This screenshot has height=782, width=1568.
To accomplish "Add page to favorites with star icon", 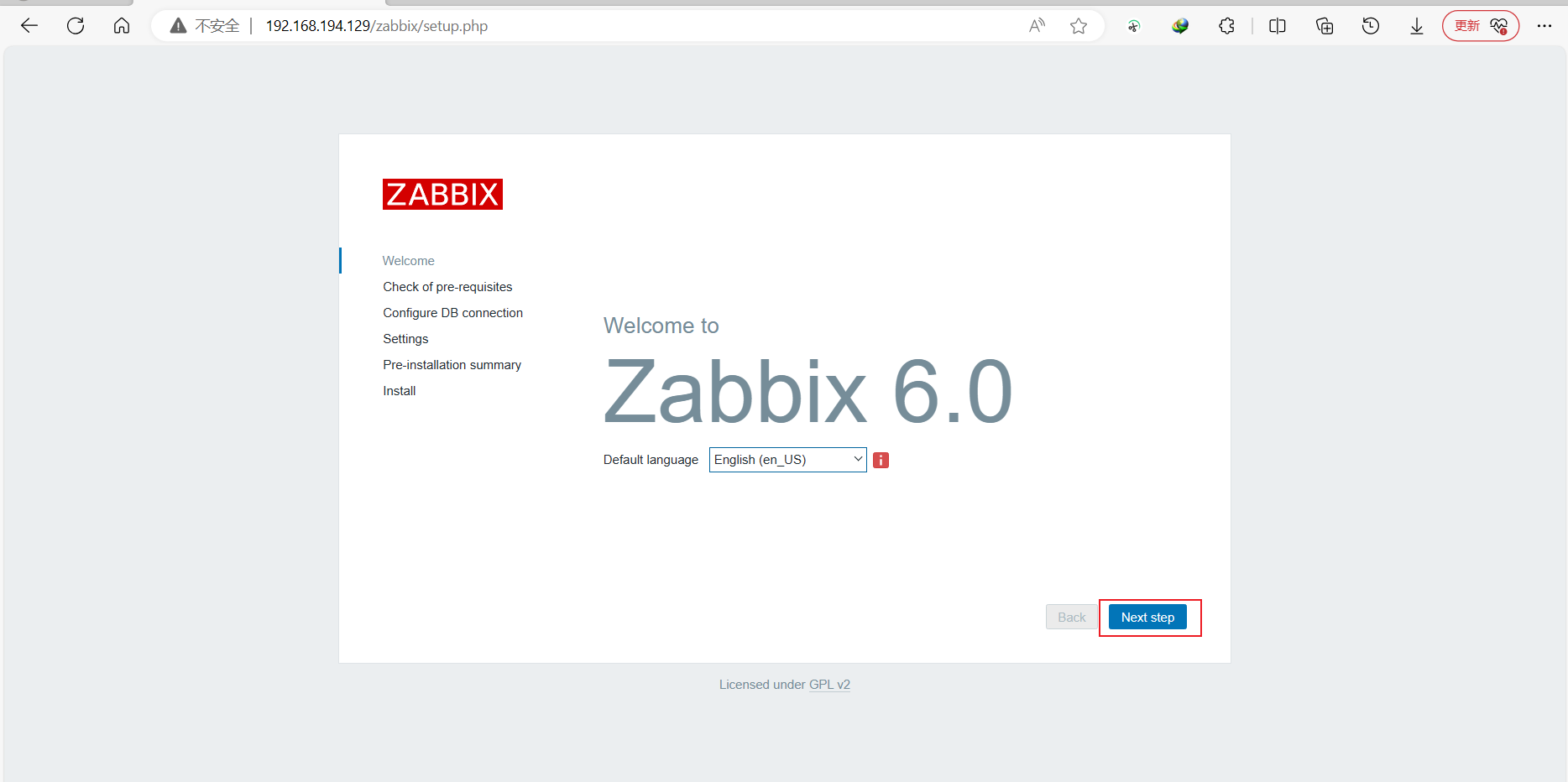I will click(x=1079, y=26).
